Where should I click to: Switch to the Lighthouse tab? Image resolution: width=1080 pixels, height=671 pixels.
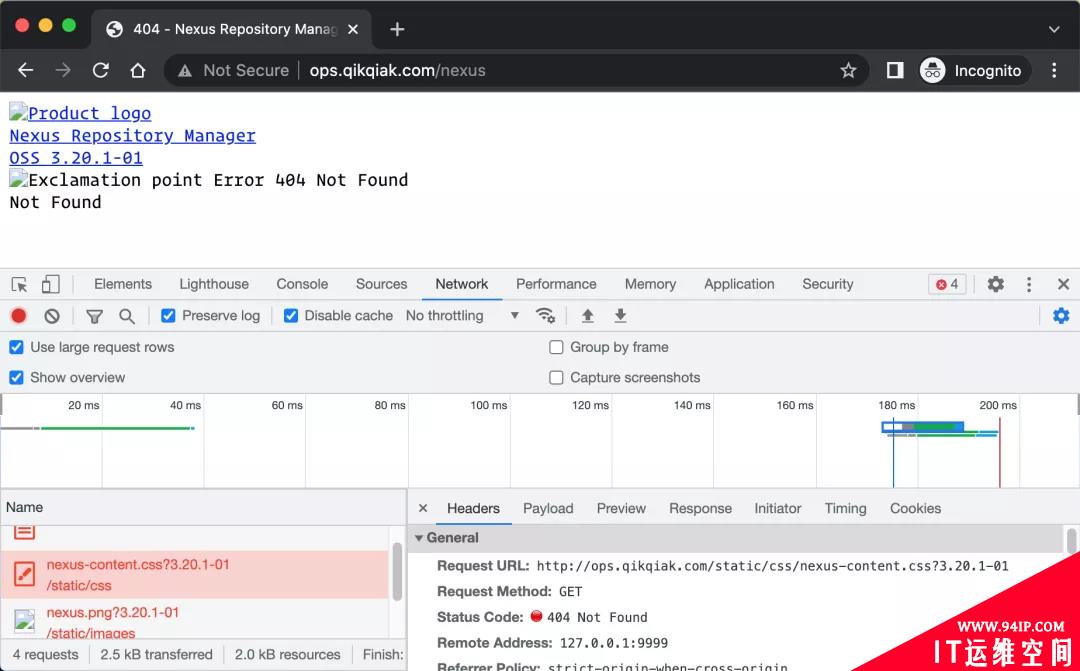click(x=214, y=284)
